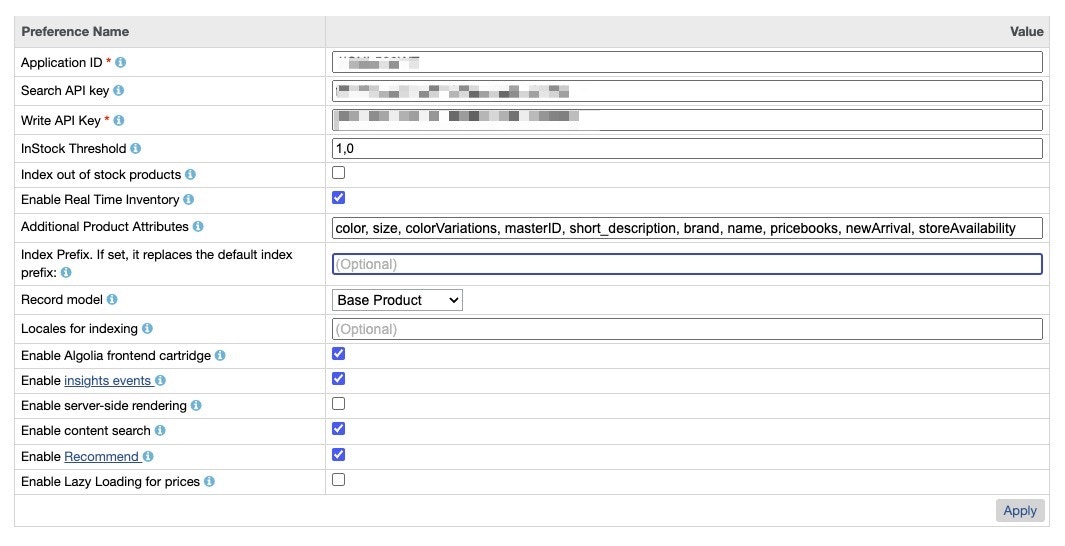
Task: Focus the Write API Key field
Action: 687,120
